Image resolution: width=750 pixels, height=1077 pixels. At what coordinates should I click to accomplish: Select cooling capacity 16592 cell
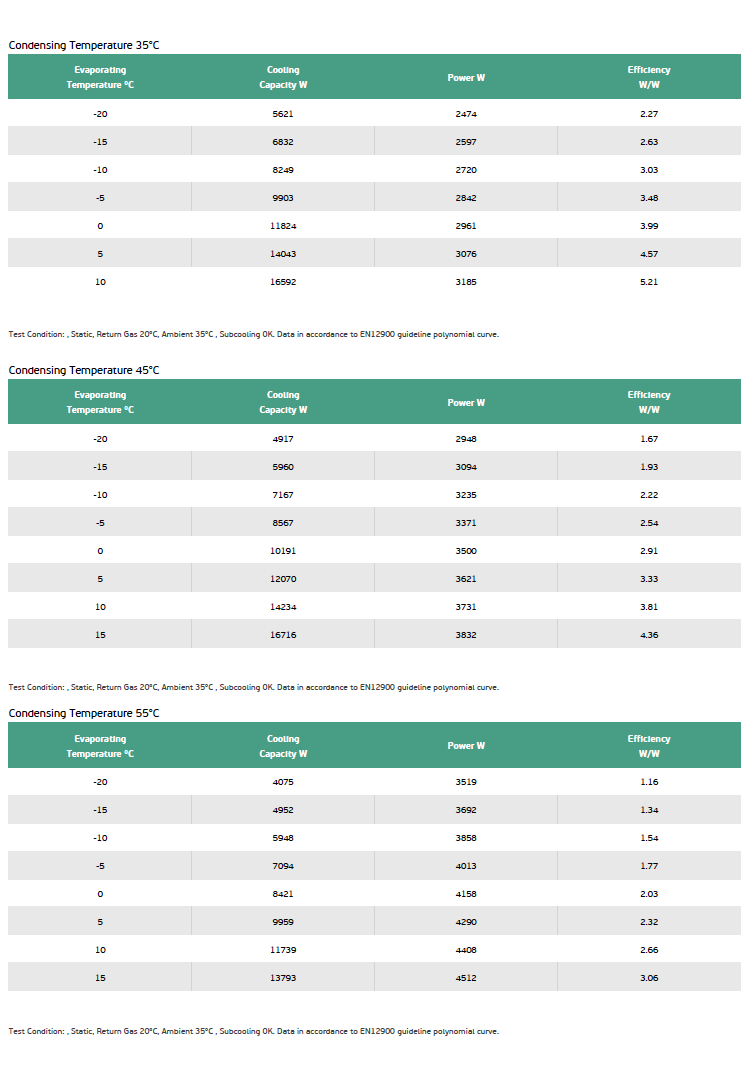[x=283, y=282]
